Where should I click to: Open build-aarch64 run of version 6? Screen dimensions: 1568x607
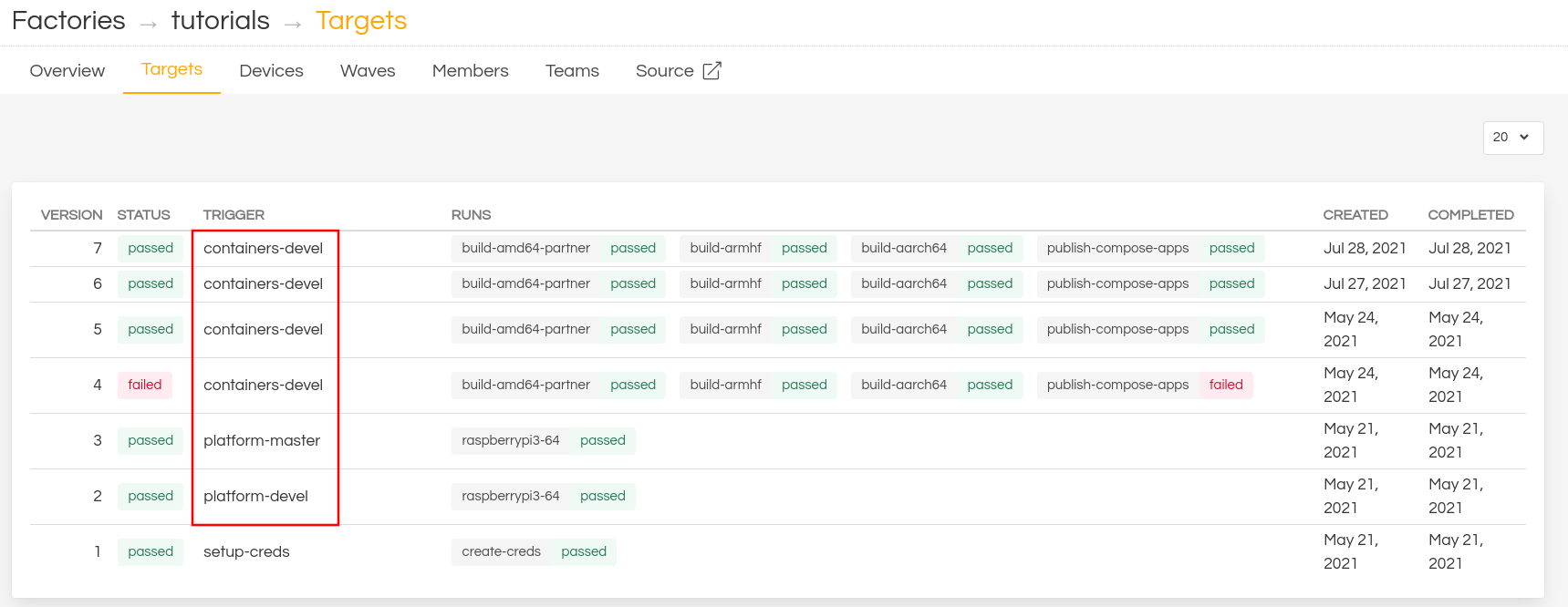[937, 283]
